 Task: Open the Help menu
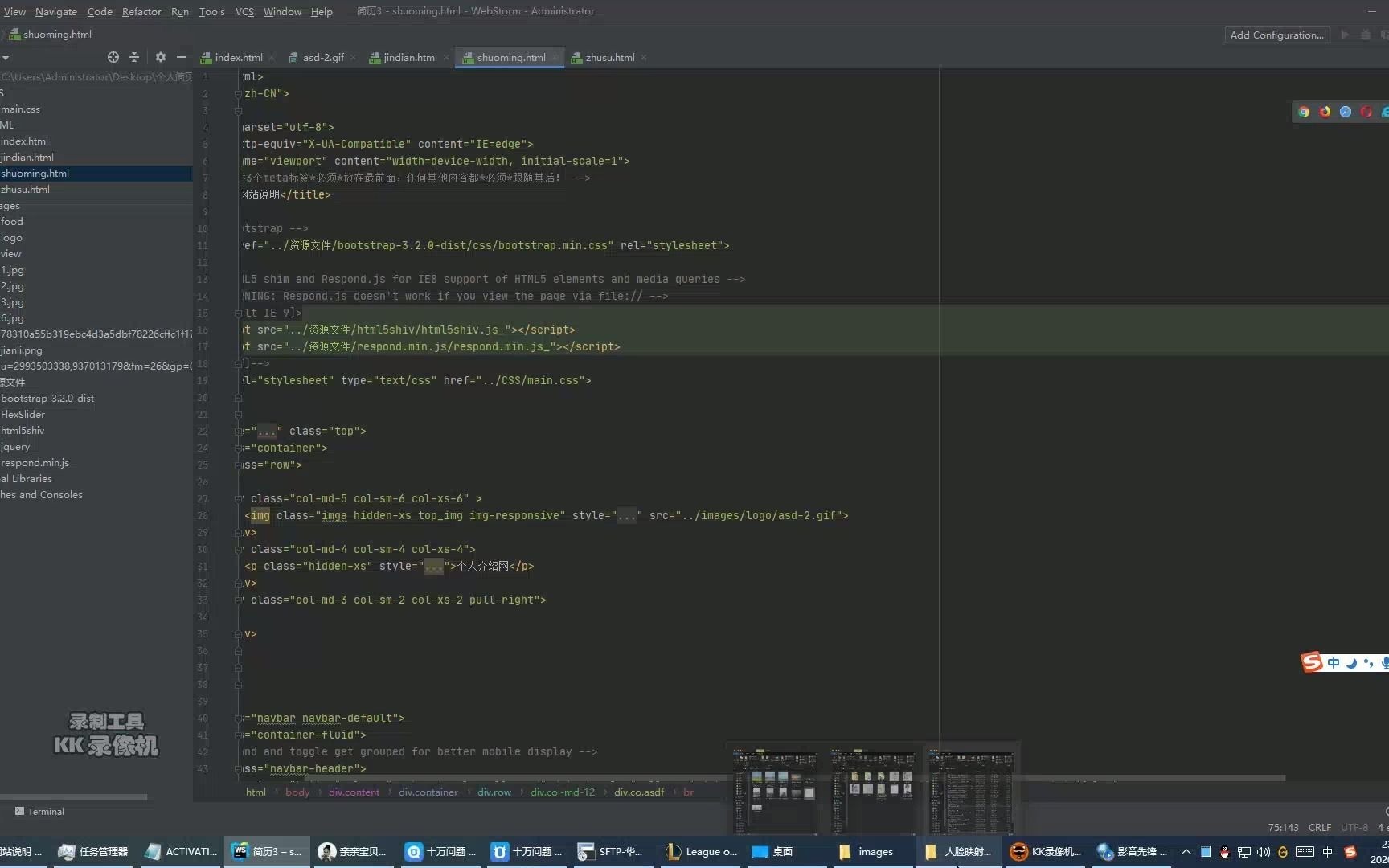pyautogui.click(x=322, y=11)
